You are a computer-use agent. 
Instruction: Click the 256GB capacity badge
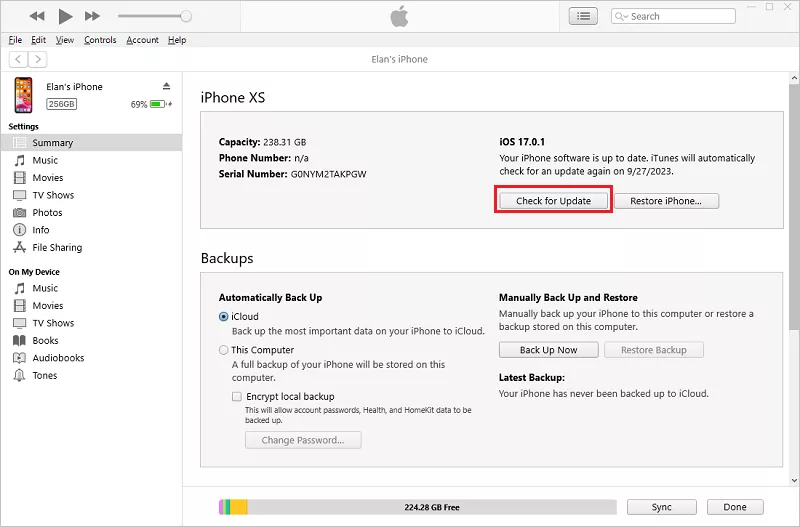(62, 104)
